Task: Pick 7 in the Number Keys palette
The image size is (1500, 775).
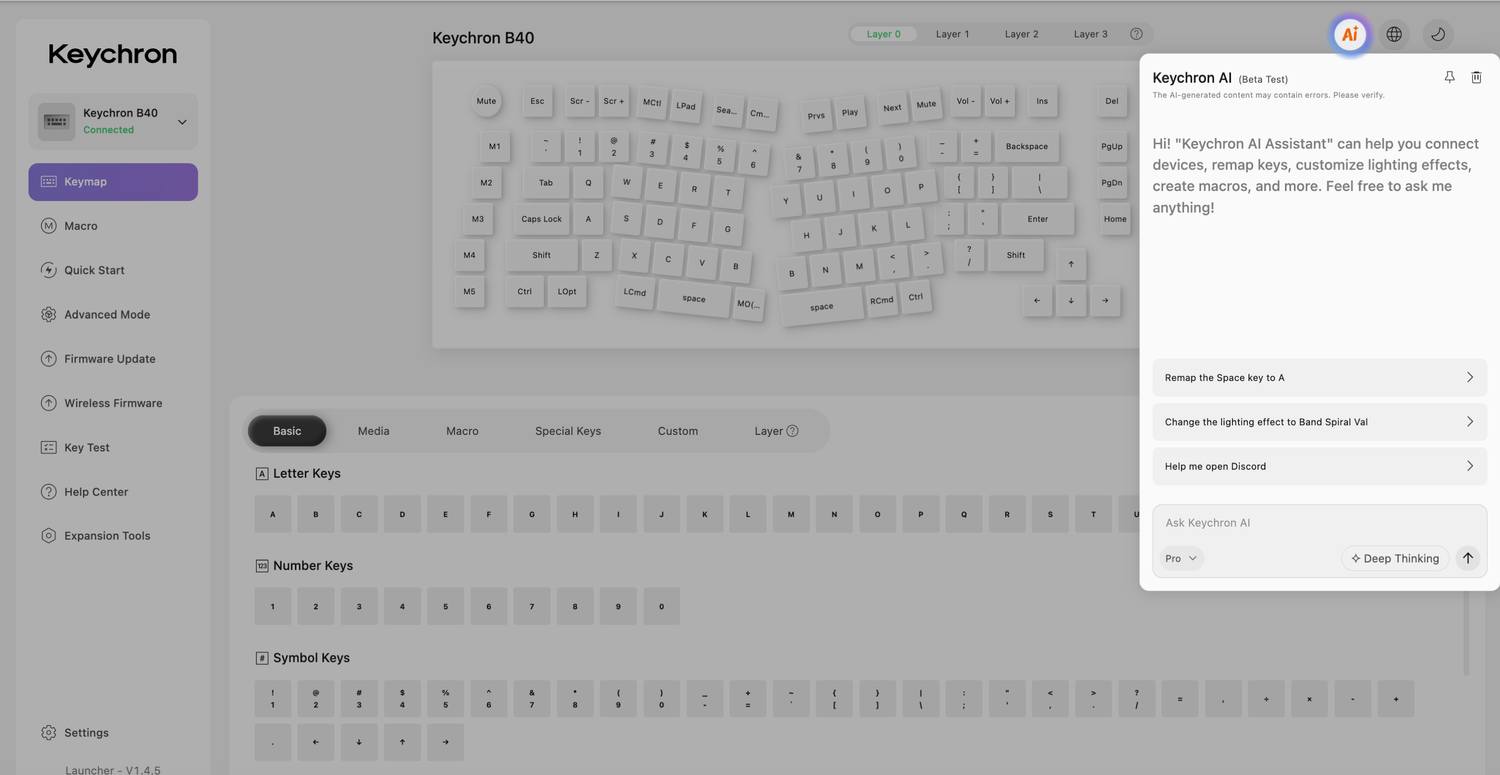Action: [x=532, y=606]
